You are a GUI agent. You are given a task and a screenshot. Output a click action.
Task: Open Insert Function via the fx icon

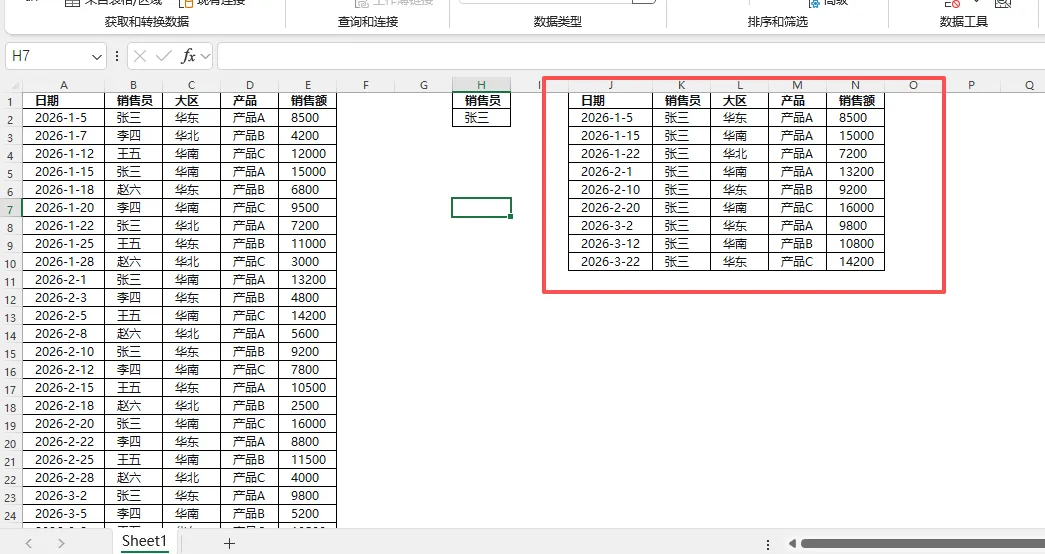point(189,56)
